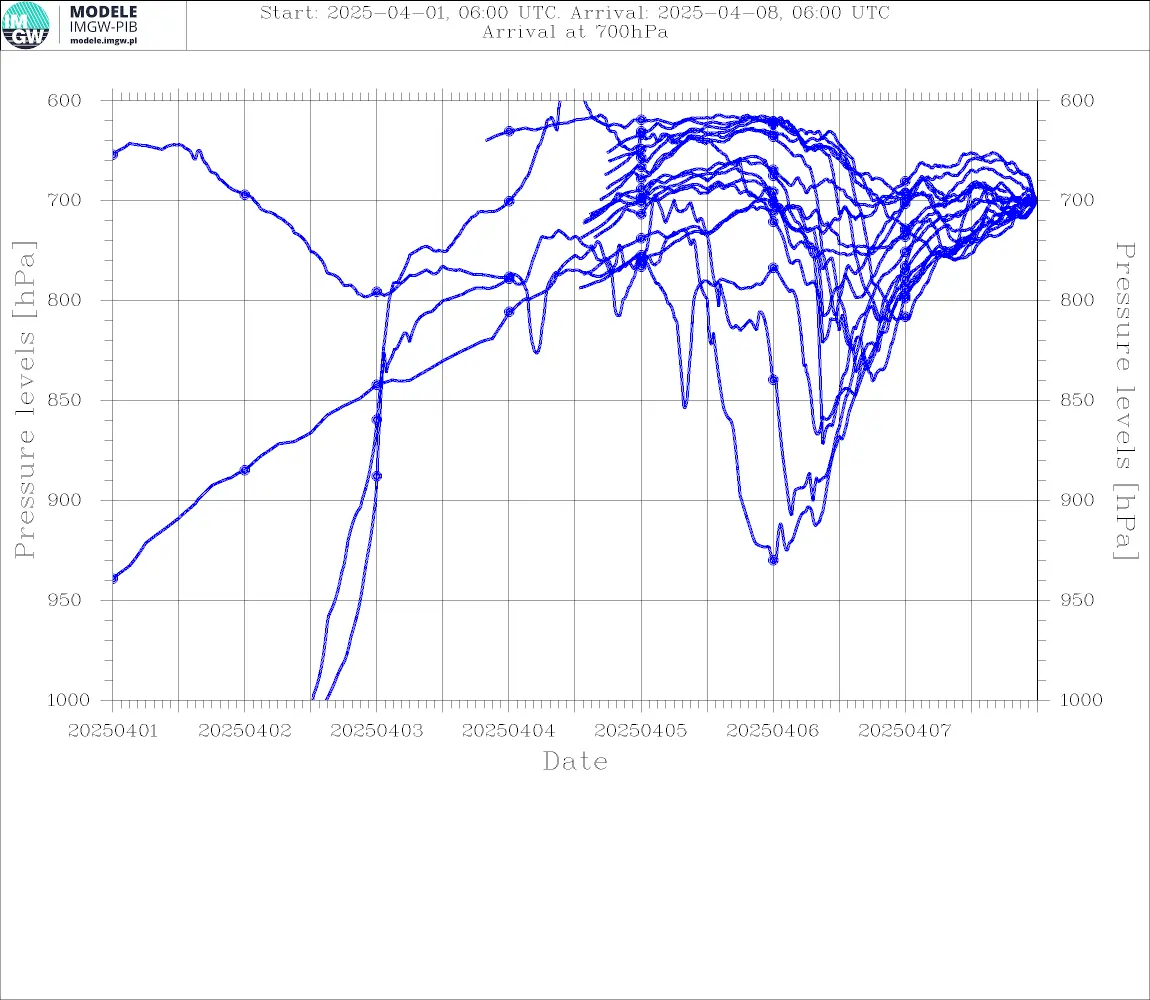Click trajectory marker near 695 hPa on 20250402
Screen dimensions: 1150x1000
point(245,195)
